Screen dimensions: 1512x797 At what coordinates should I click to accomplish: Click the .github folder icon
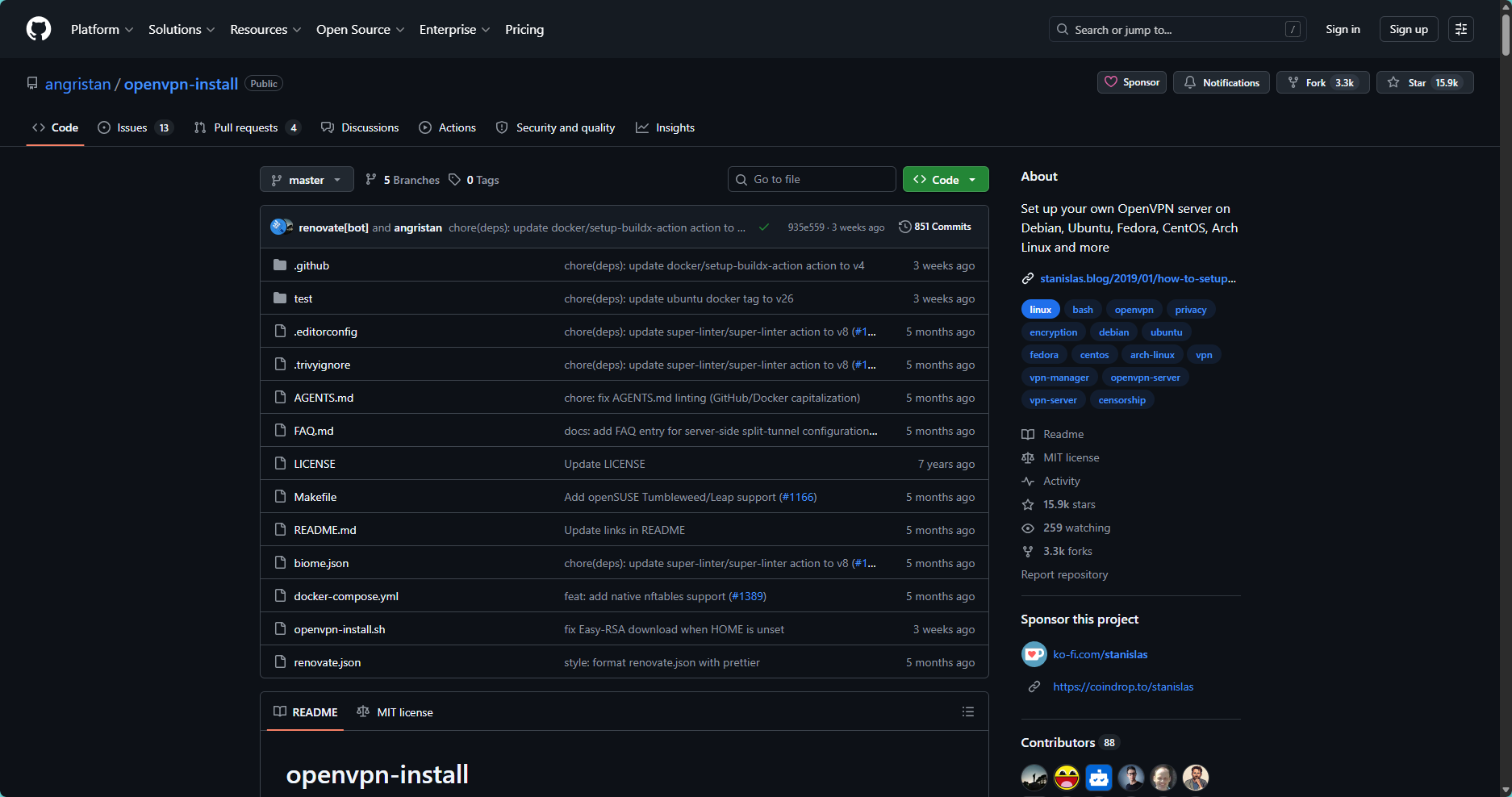[280, 265]
